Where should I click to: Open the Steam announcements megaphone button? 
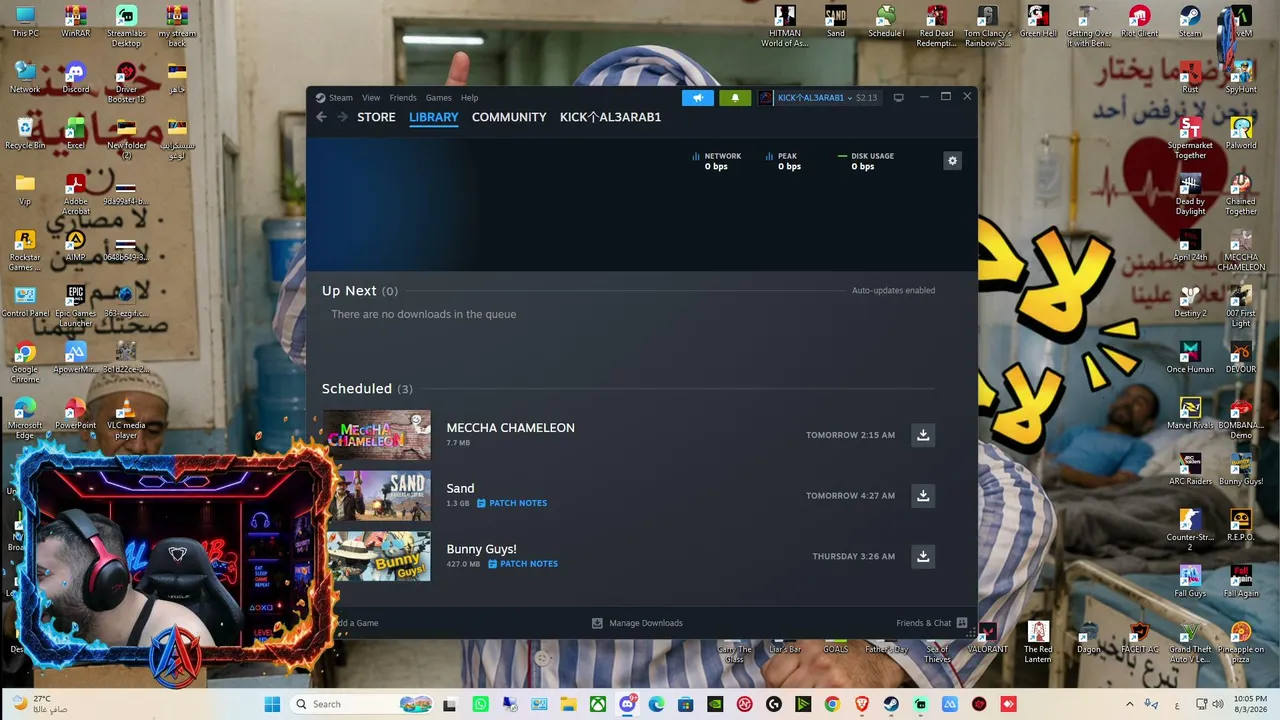point(698,98)
